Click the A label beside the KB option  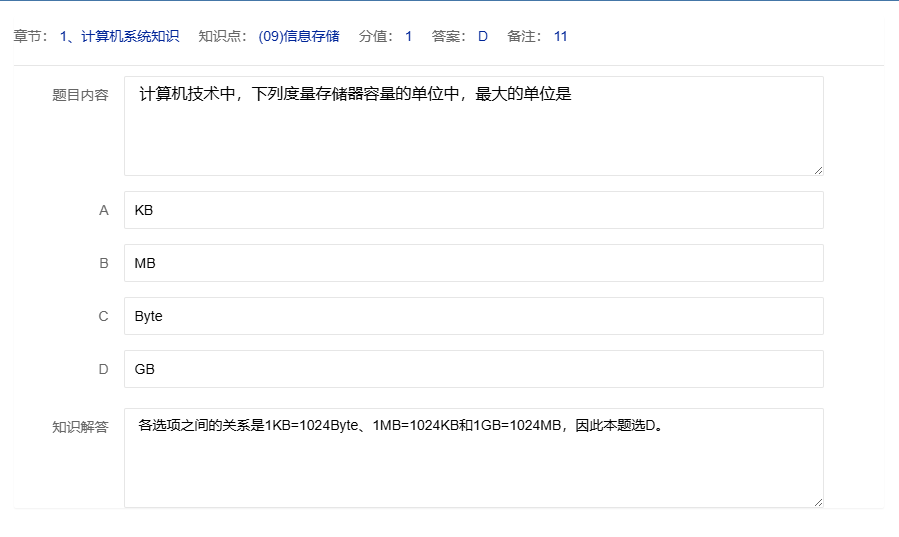tap(103, 211)
